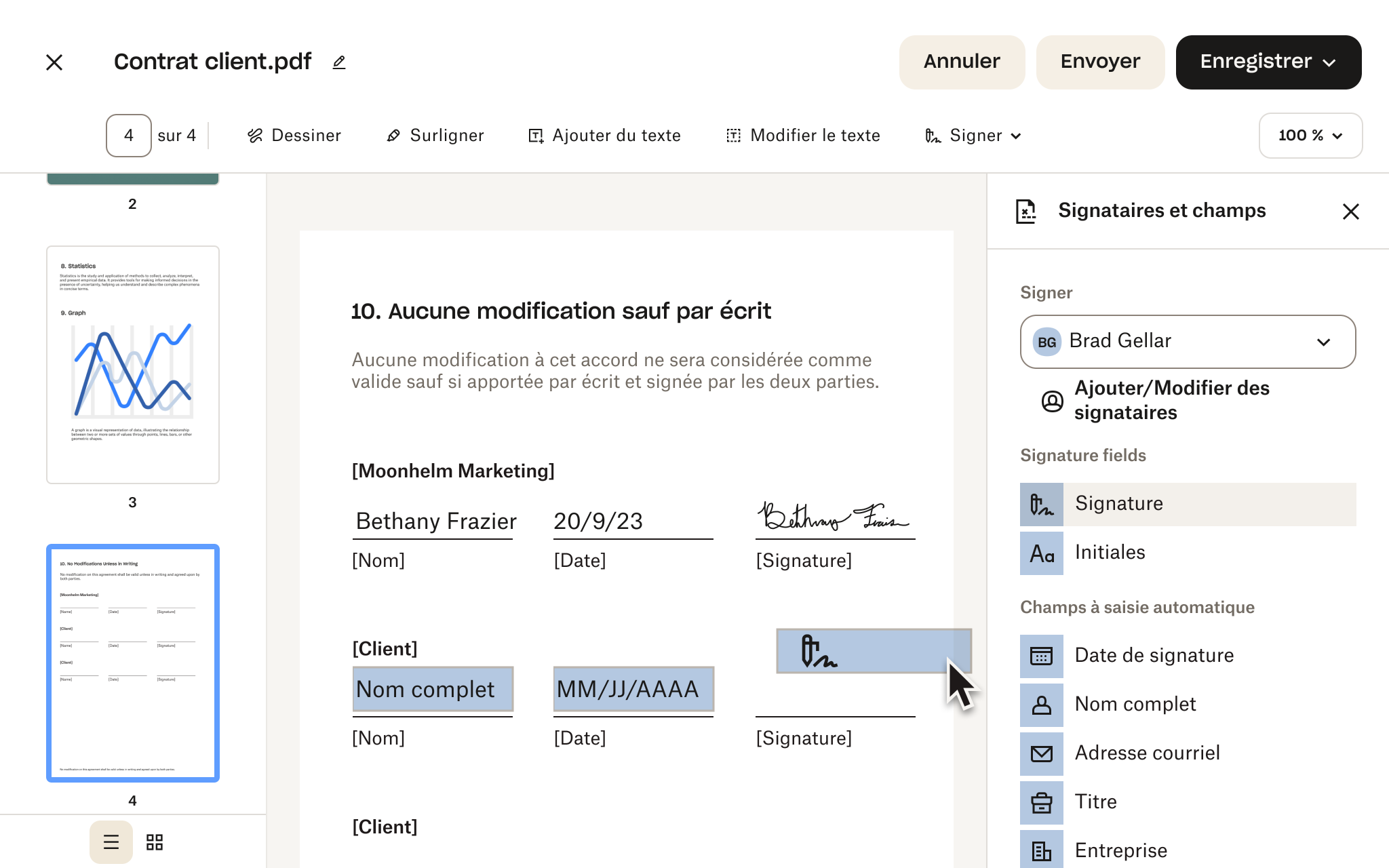Image resolution: width=1389 pixels, height=868 pixels.
Task: Click Ajouter/Modifier des signataires
Action: 1171,400
